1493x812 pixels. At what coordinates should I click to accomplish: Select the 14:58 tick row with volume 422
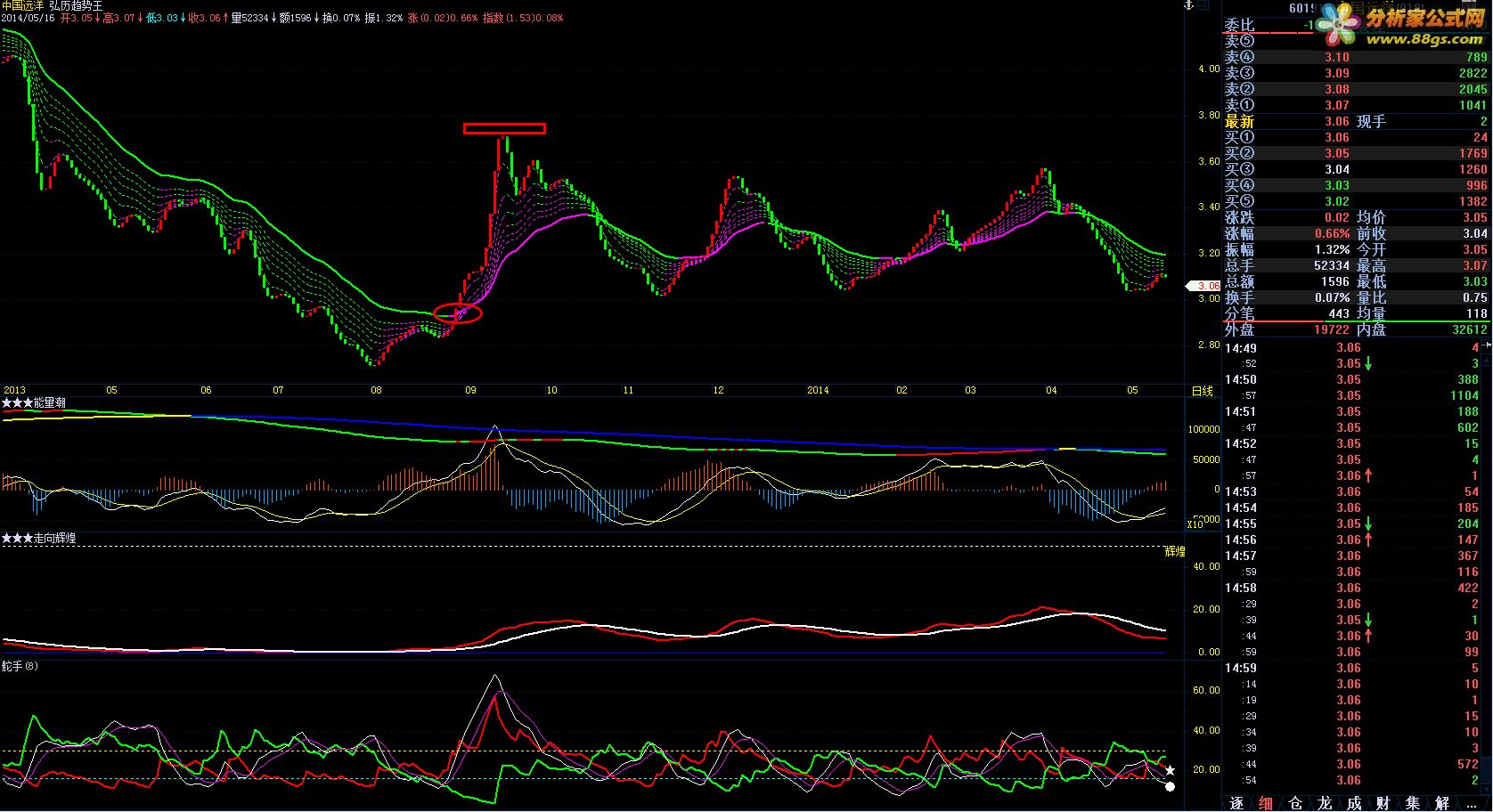[x=1350, y=588]
